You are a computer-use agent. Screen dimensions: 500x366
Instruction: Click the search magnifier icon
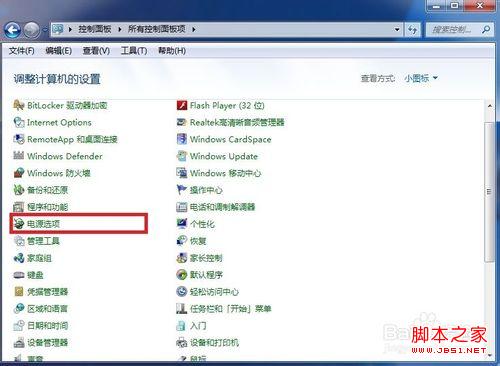[x=486, y=30]
